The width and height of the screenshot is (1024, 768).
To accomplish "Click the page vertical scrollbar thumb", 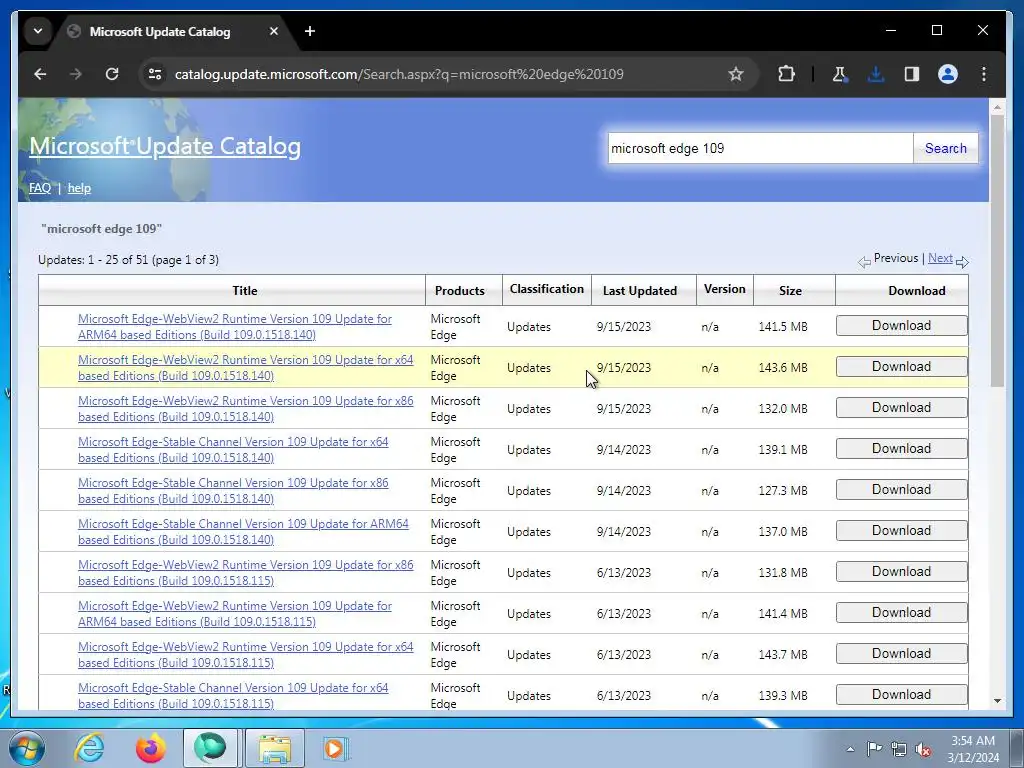I will pos(997,251).
